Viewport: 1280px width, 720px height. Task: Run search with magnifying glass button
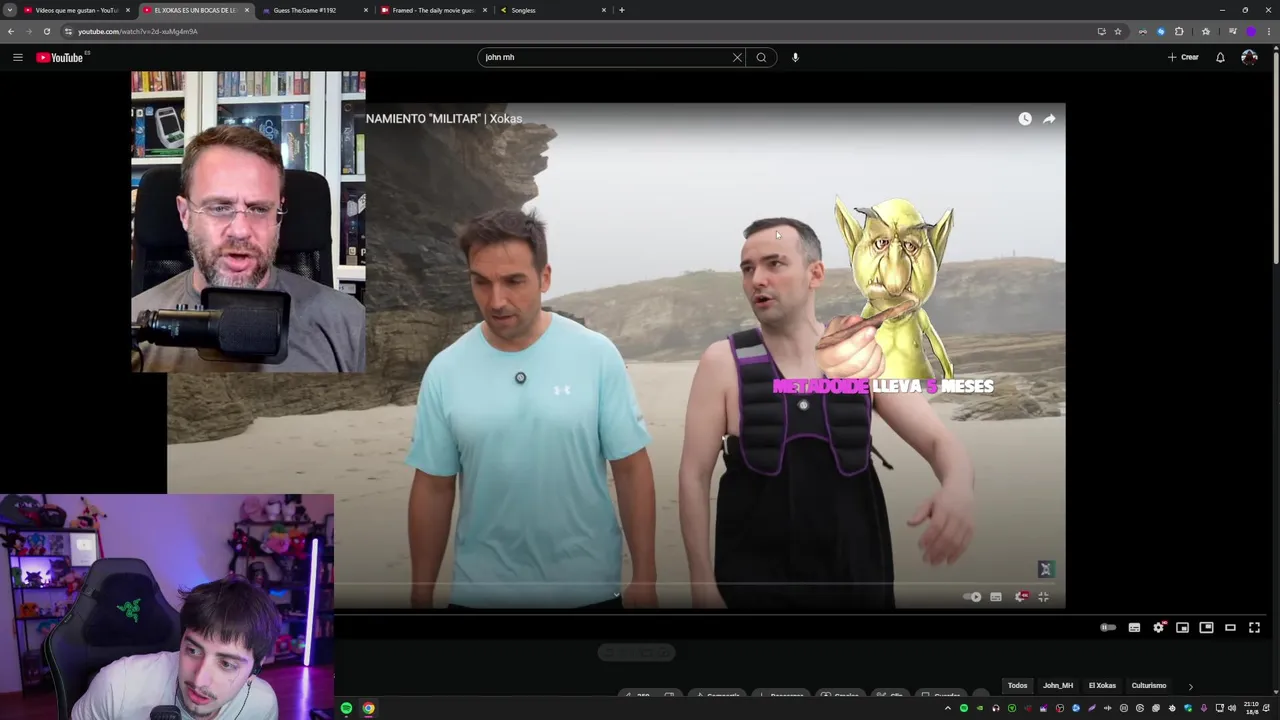761,57
